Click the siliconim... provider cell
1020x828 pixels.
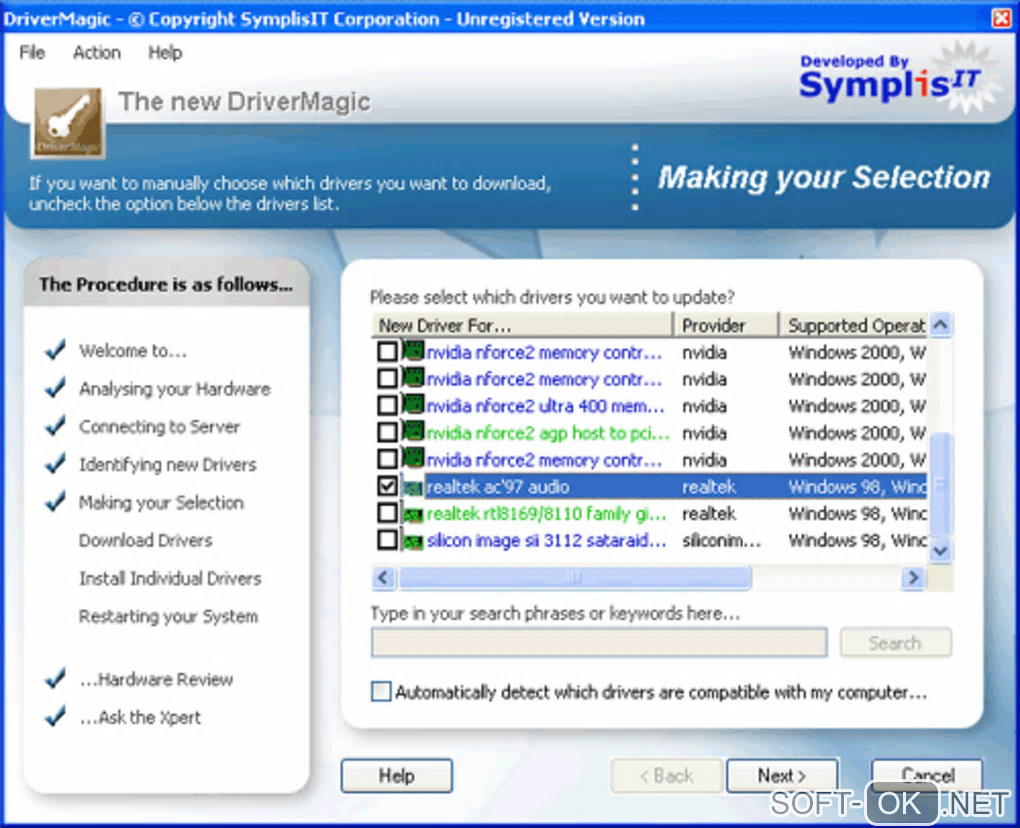coord(721,541)
